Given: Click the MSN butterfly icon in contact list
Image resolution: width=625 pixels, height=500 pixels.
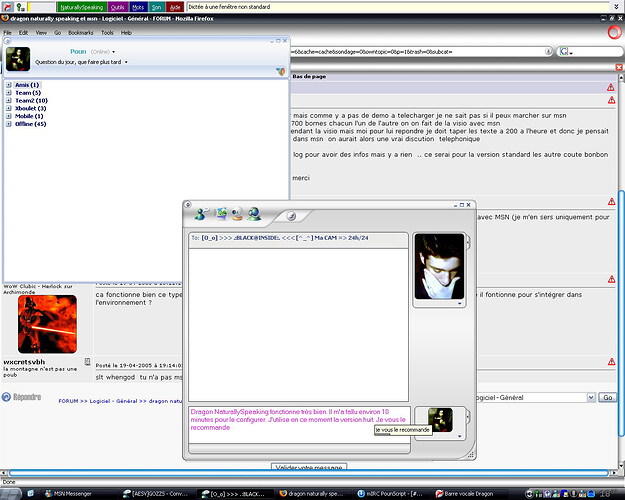Looking at the screenshot, I should 281,71.
